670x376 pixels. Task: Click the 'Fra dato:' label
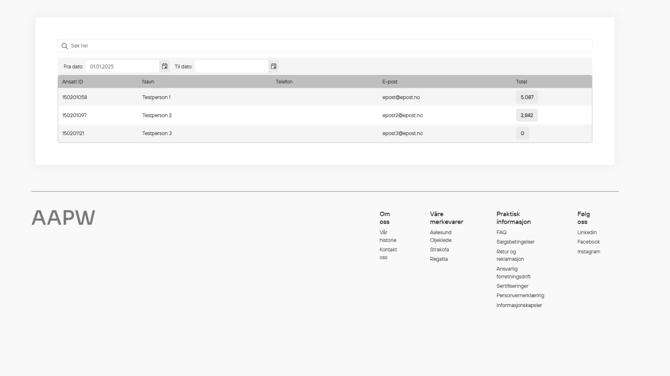(x=73, y=67)
